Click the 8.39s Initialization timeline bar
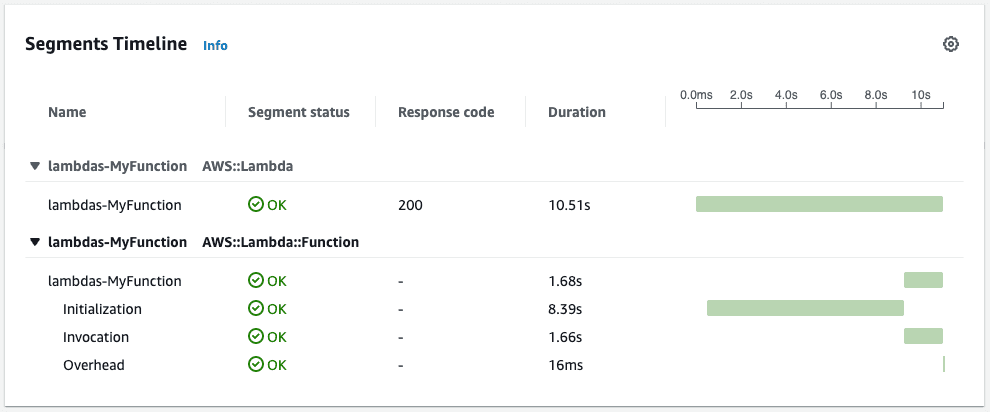The width and height of the screenshot is (990, 412). point(806,308)
